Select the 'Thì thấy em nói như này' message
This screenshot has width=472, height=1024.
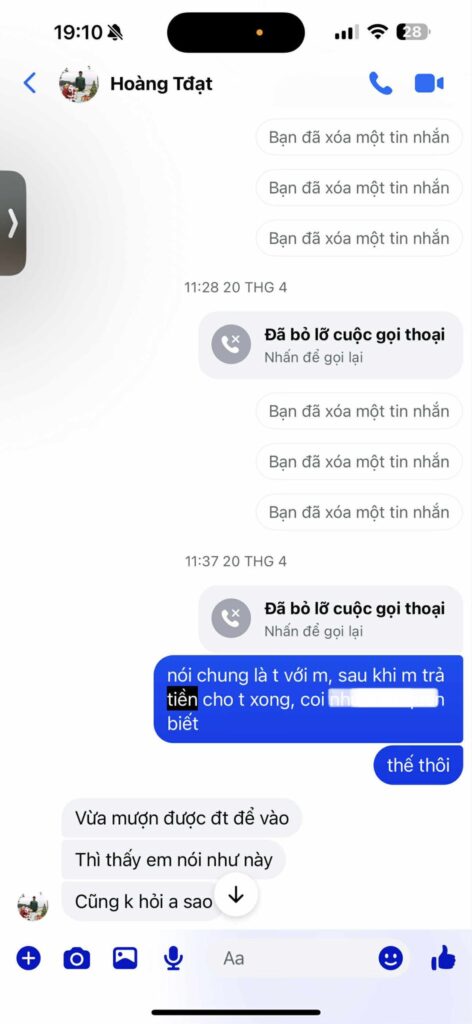(x=174, y=859)
